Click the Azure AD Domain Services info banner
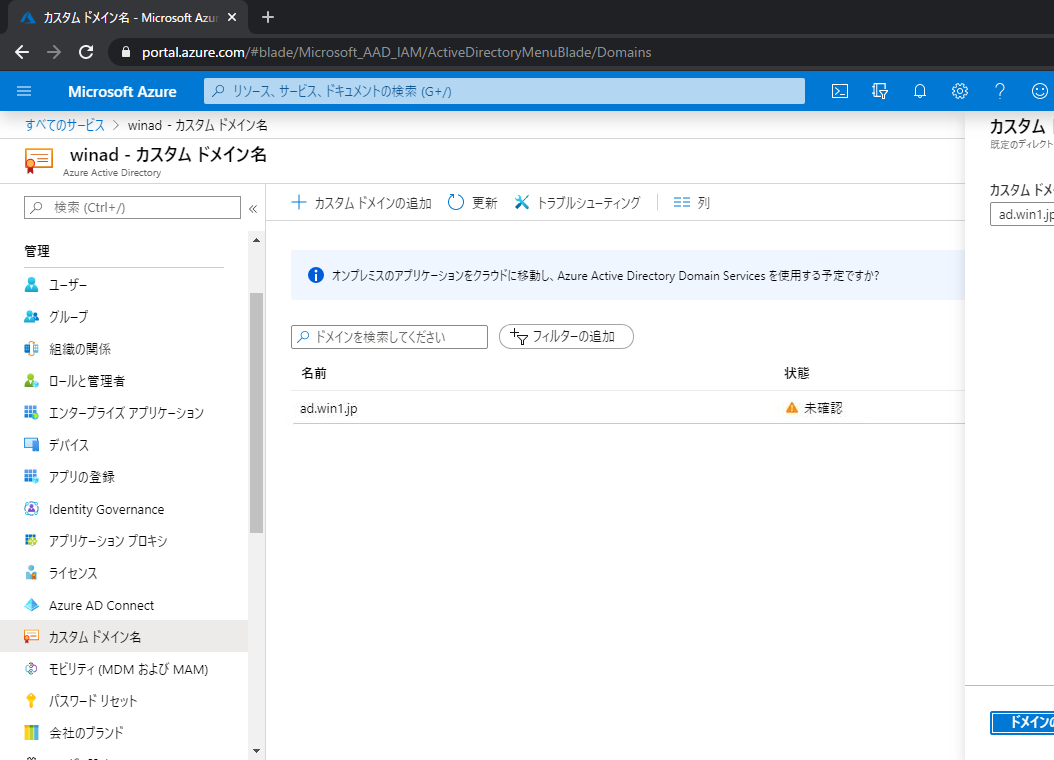 click(x=628, y=276)
